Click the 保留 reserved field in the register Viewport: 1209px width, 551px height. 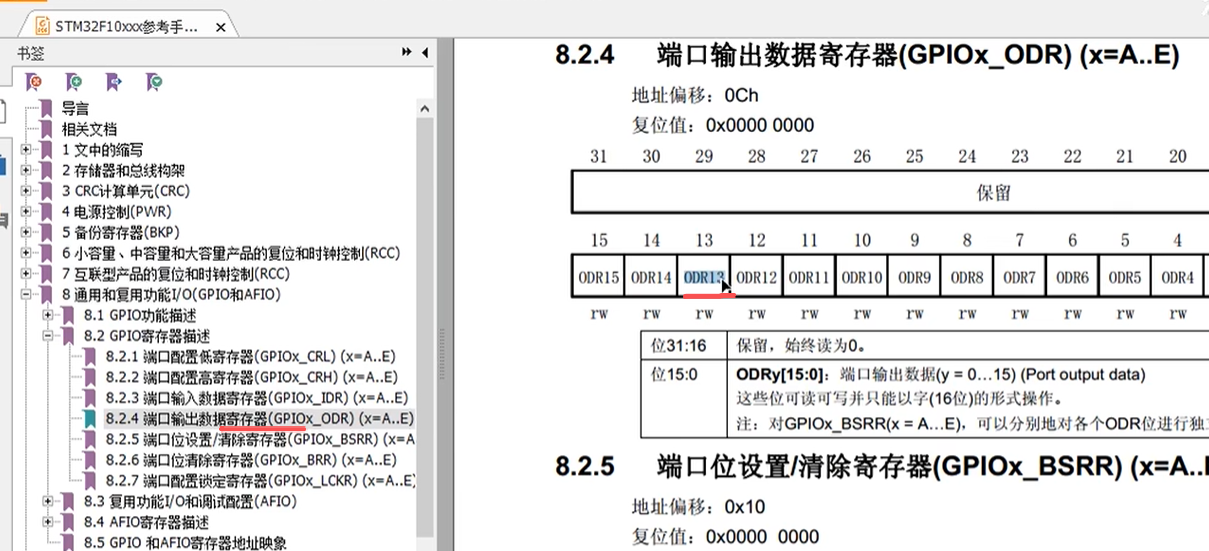pos(890,192)
